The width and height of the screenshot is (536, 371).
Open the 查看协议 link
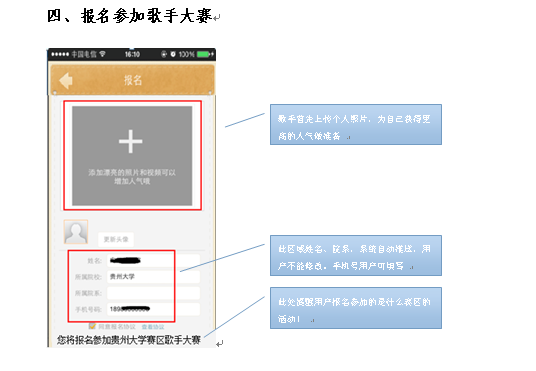coord(153,327)
